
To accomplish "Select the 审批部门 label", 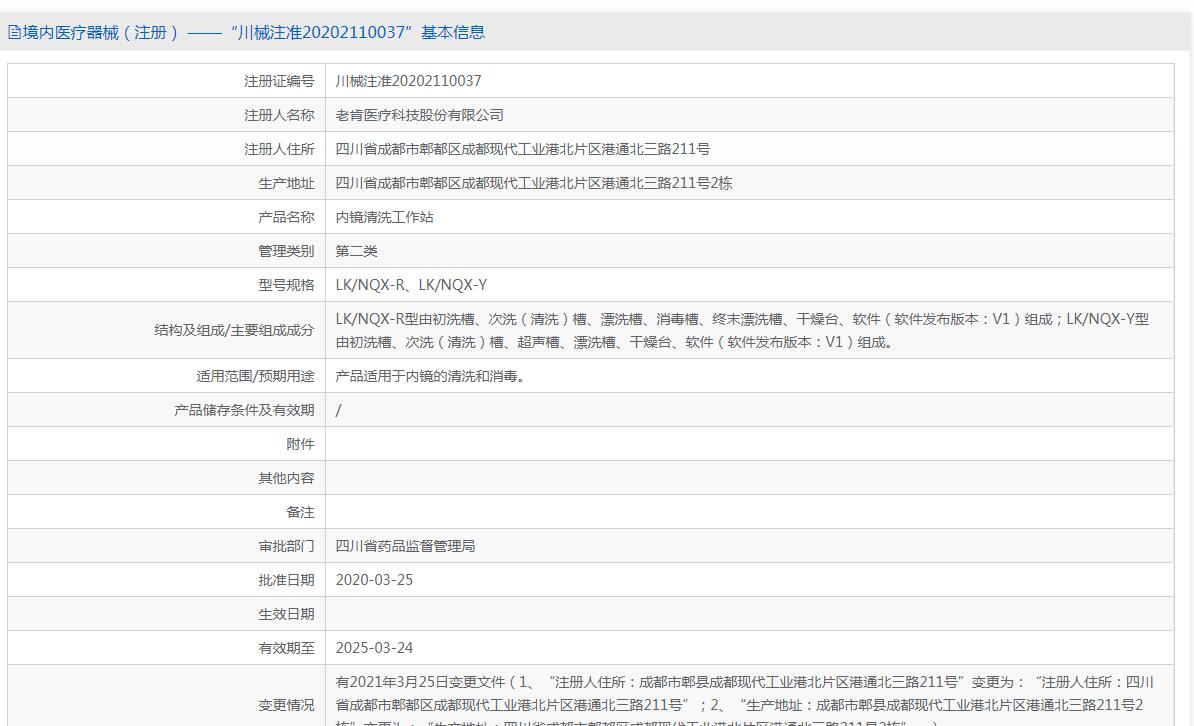I will pyautogui.click(x=286, y=545).
